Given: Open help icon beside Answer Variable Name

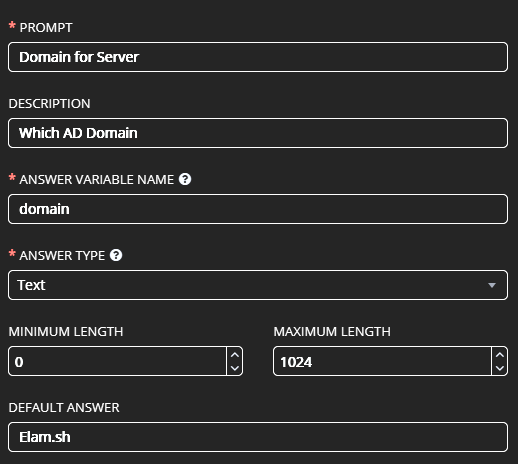Looking at the screenshot, I should coord(185,179).
